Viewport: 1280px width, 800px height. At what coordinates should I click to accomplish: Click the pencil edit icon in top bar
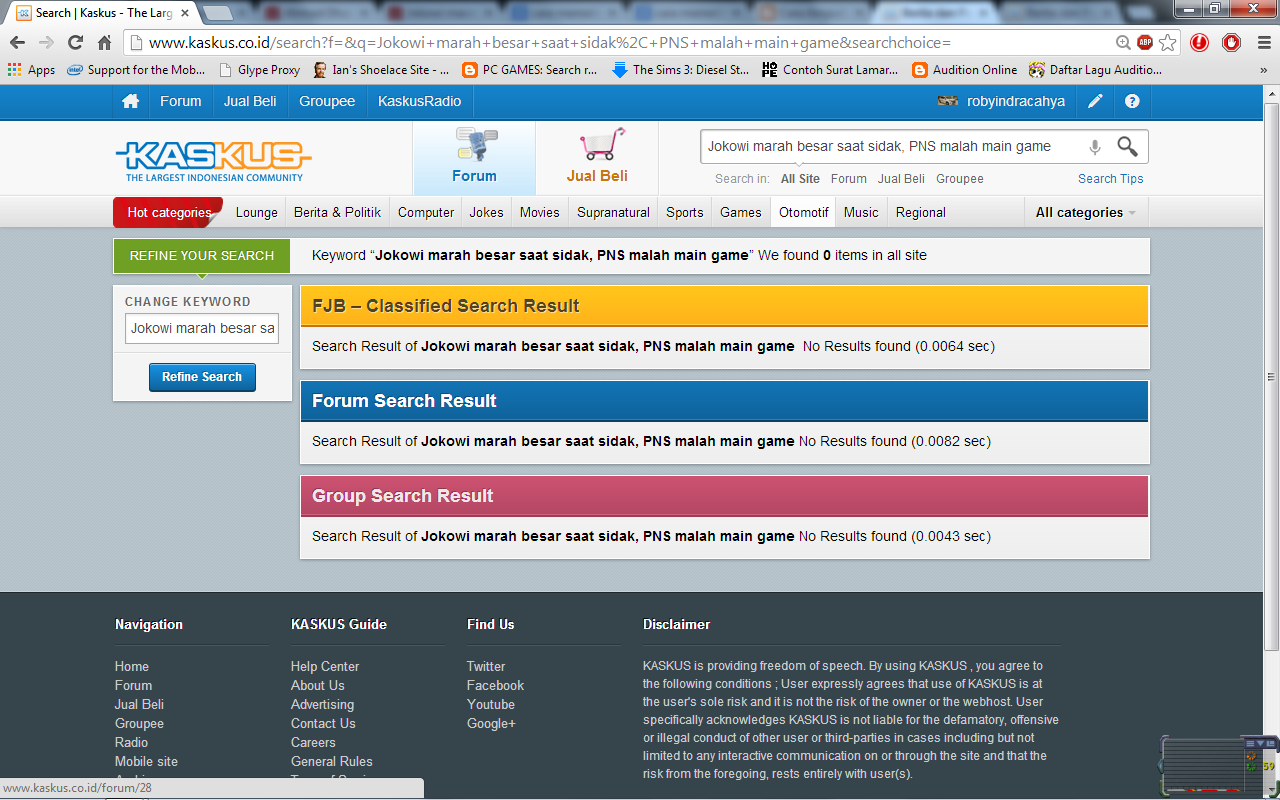click(1096, 101)
